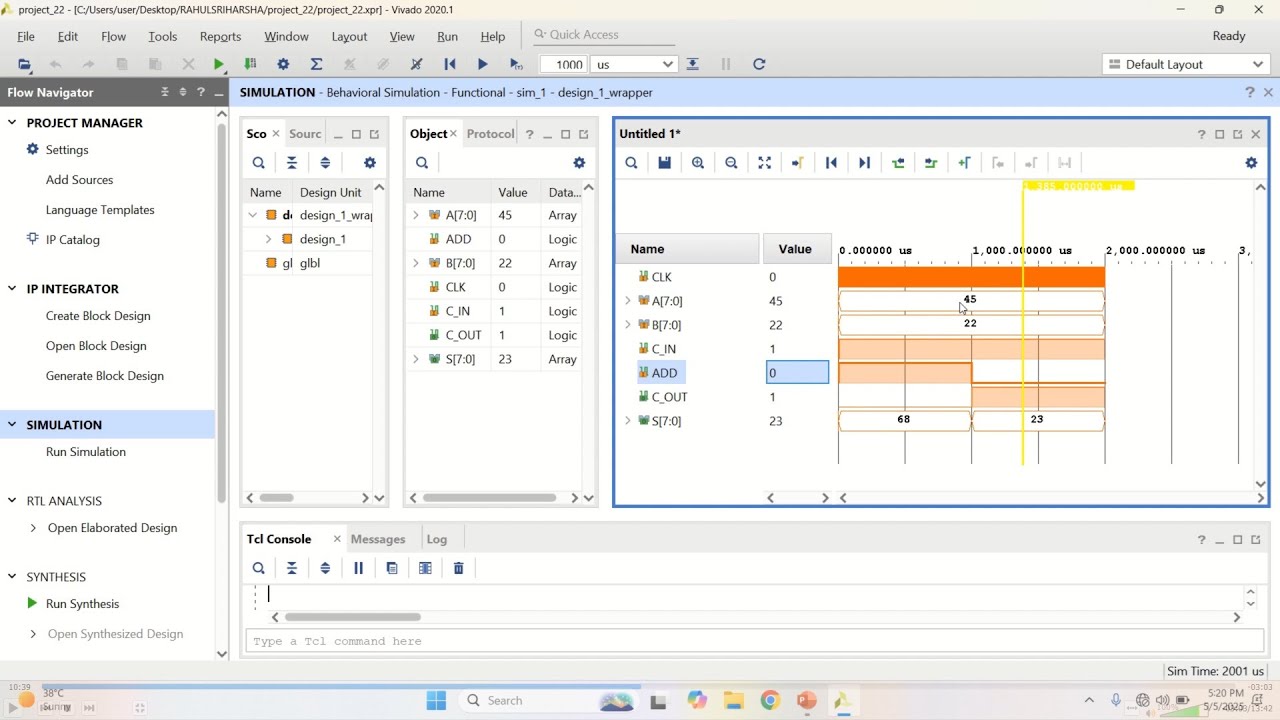Open Language Templates

pos(100,210)
